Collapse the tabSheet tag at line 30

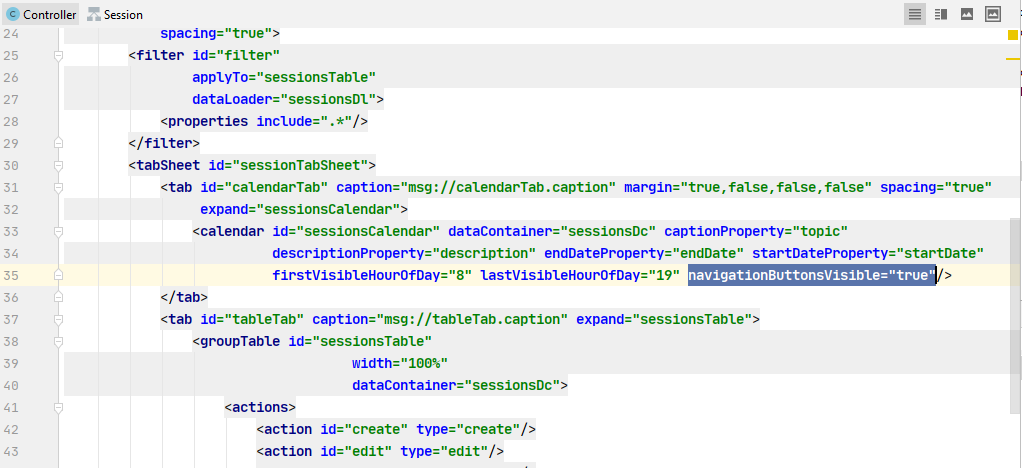59,166
